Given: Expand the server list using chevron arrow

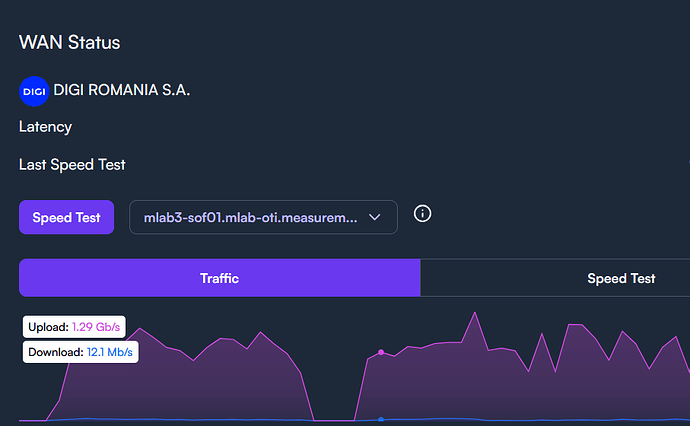Looking at the screenshot, I should coord(376,217).
